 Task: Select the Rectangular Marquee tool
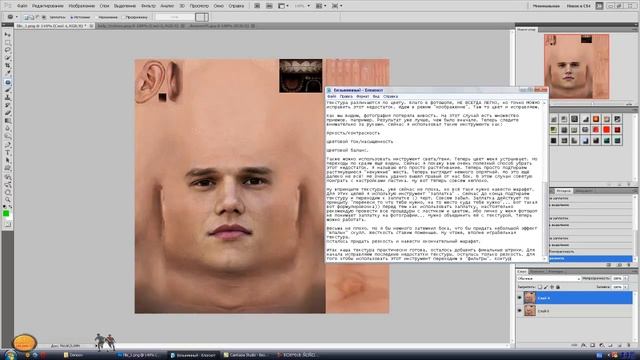point(7,43)
